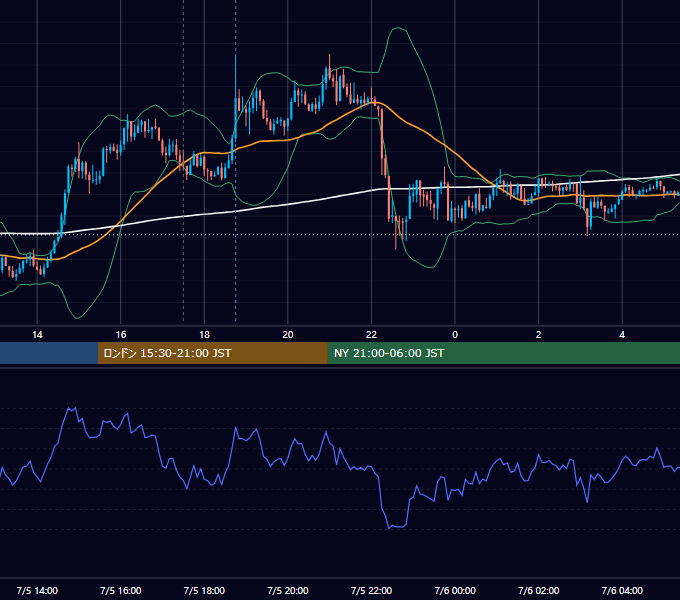Screen dimensions: 680x600
Task: Click the 18 hour axis label
Action: pos(204,335)
